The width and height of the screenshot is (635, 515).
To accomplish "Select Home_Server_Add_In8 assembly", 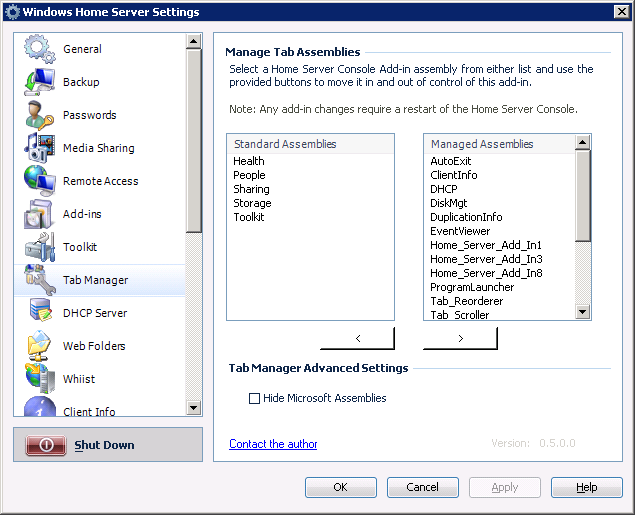I will coord(486,273).
